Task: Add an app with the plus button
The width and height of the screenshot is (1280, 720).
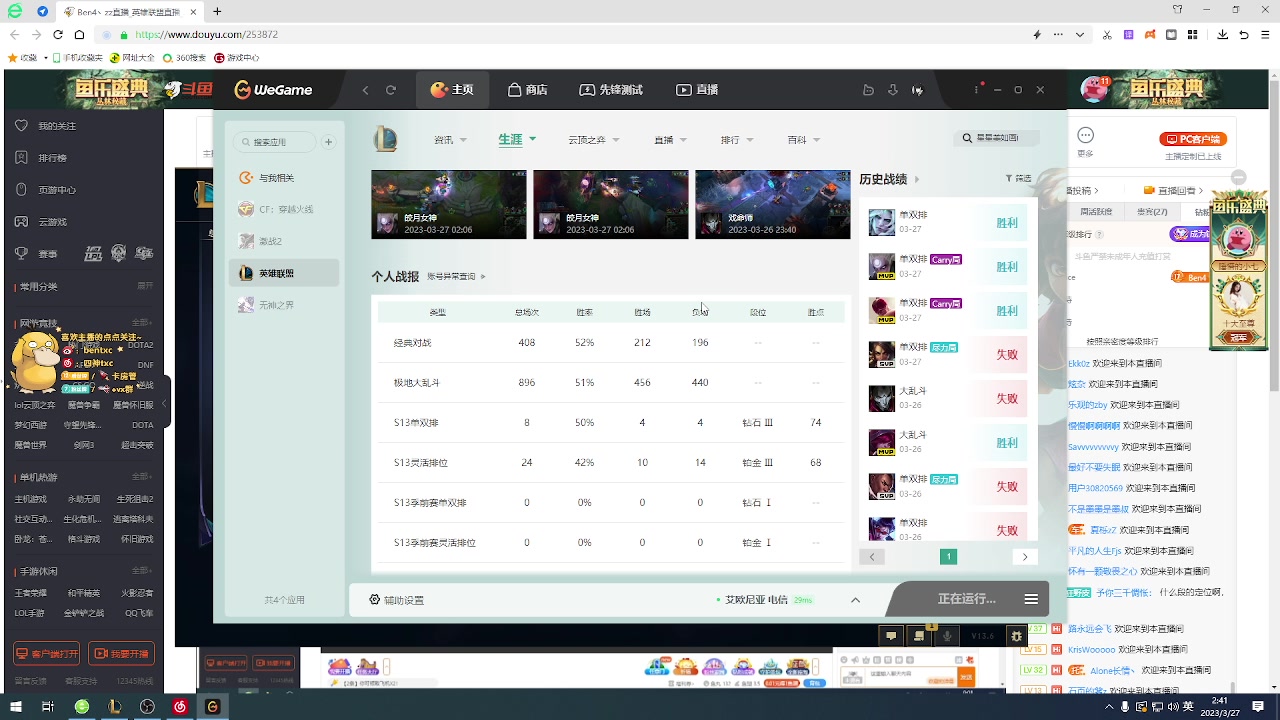Action: click(328, 142)
